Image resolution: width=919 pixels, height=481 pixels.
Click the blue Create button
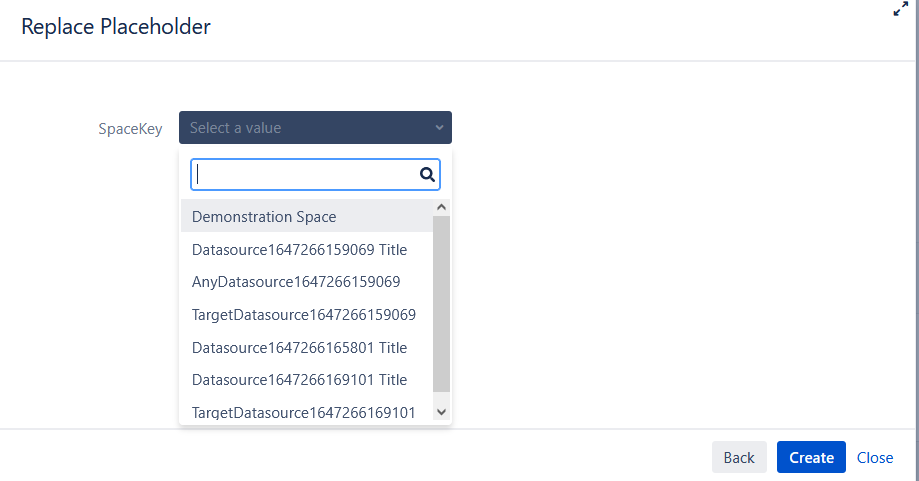pos(811,457)
